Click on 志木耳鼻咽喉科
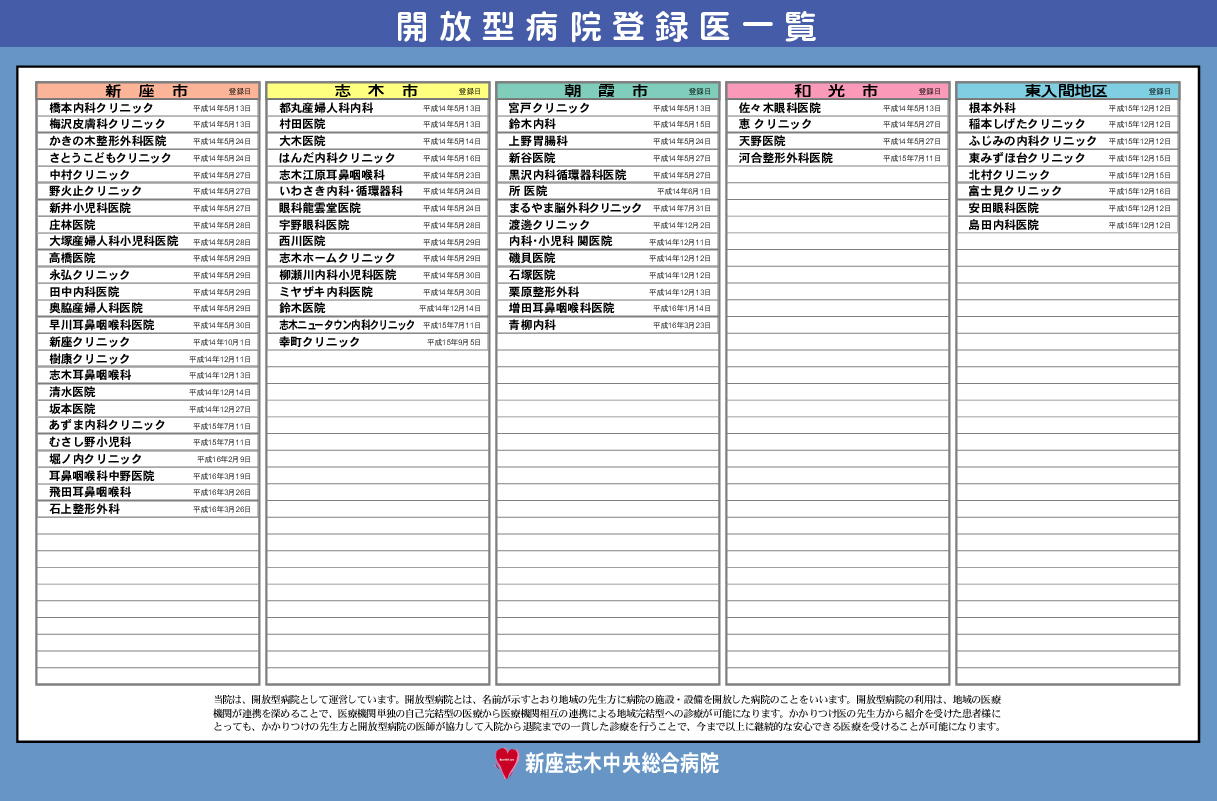Screen dimensions: 1217x801 (147, 375)
